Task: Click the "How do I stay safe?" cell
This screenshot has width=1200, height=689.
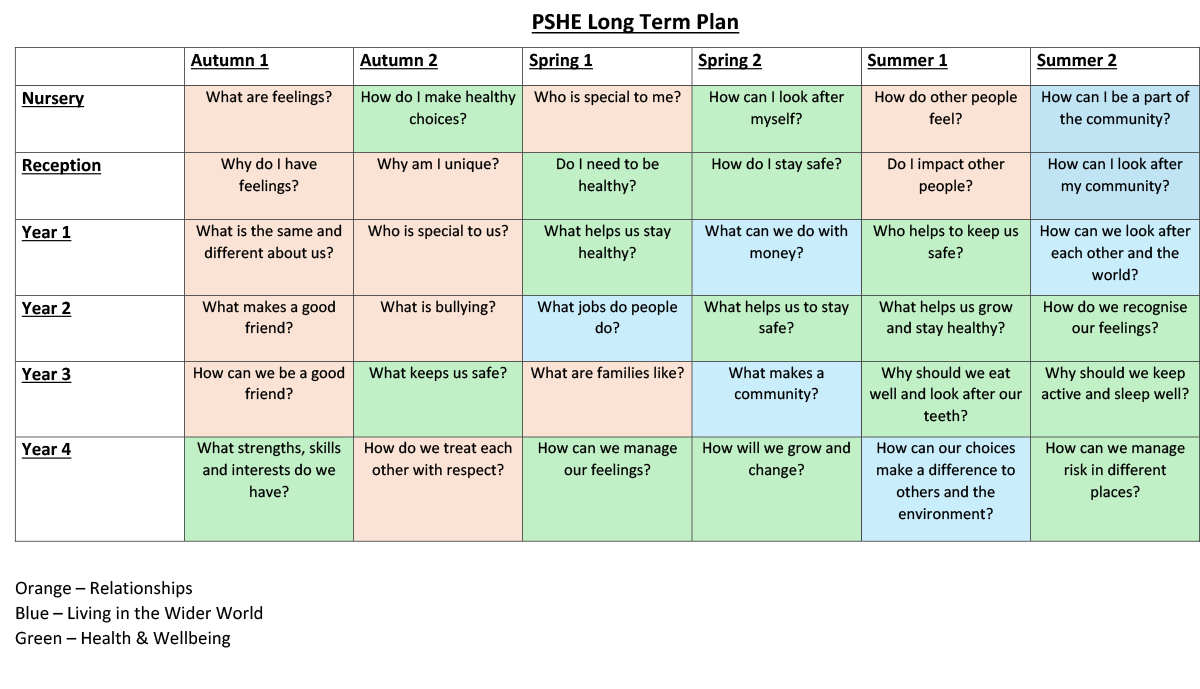Action: 776,186
